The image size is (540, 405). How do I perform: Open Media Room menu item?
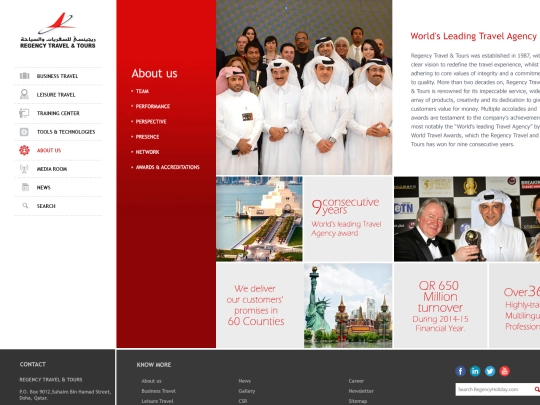point(52,169)
